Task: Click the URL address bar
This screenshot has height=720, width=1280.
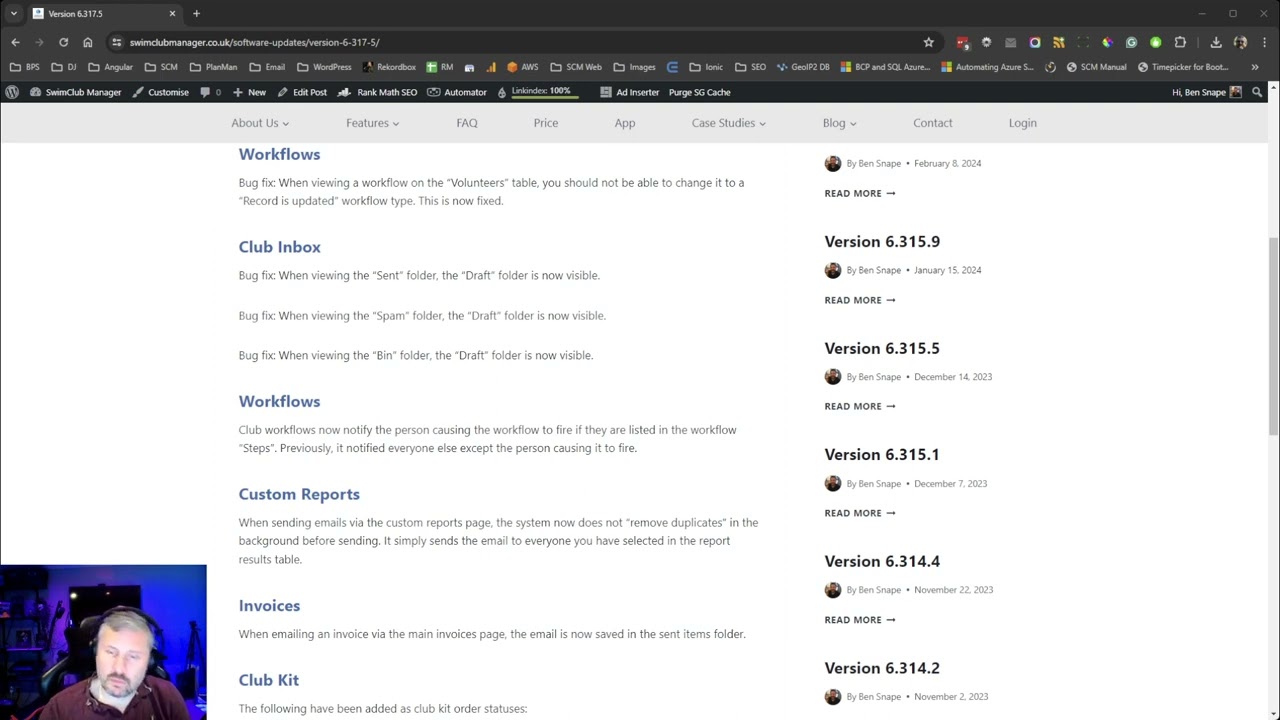Action: click(x=520, y=42)
